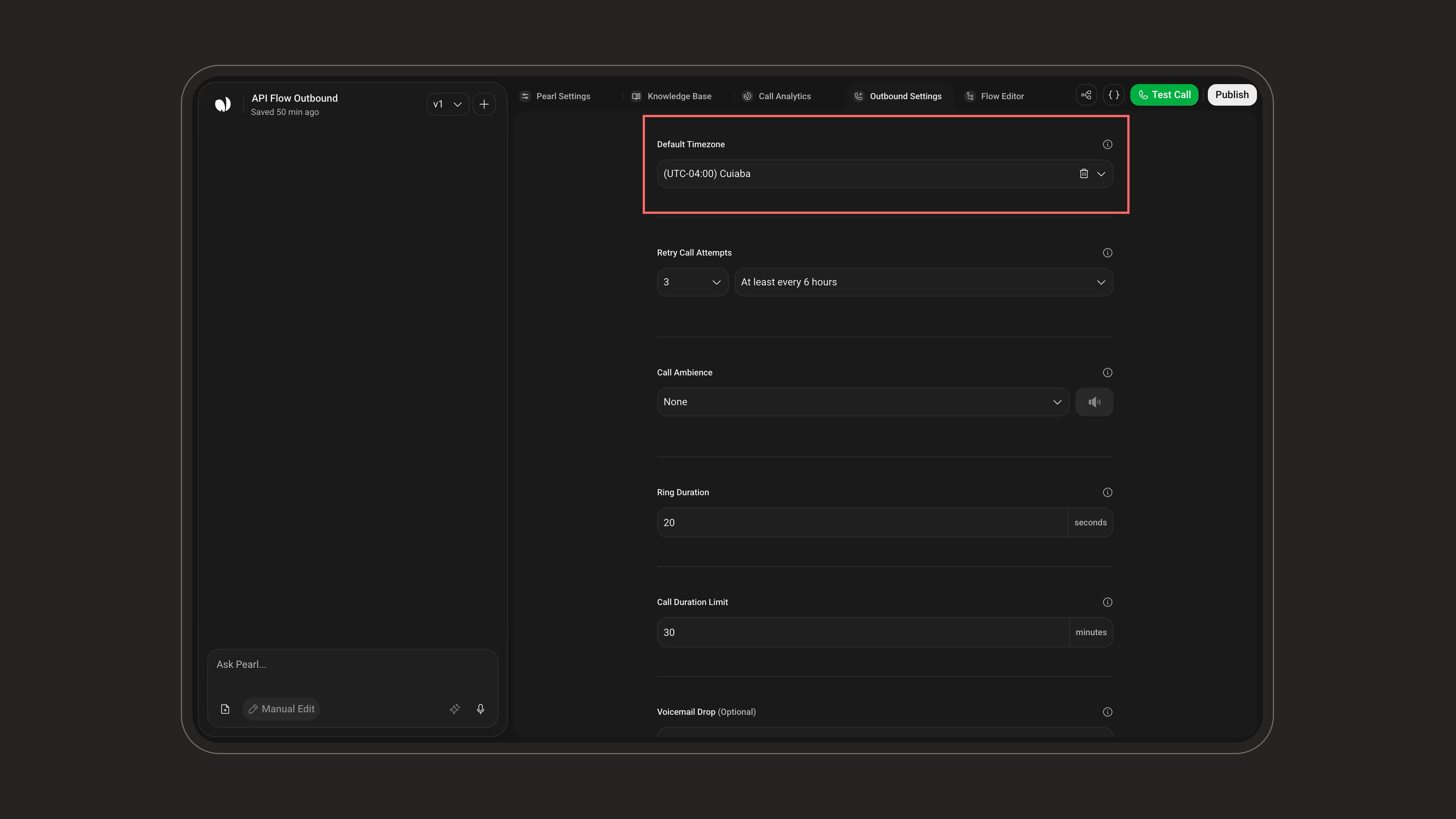View Voicemail Drop info icon

[x=1107, y=712]
